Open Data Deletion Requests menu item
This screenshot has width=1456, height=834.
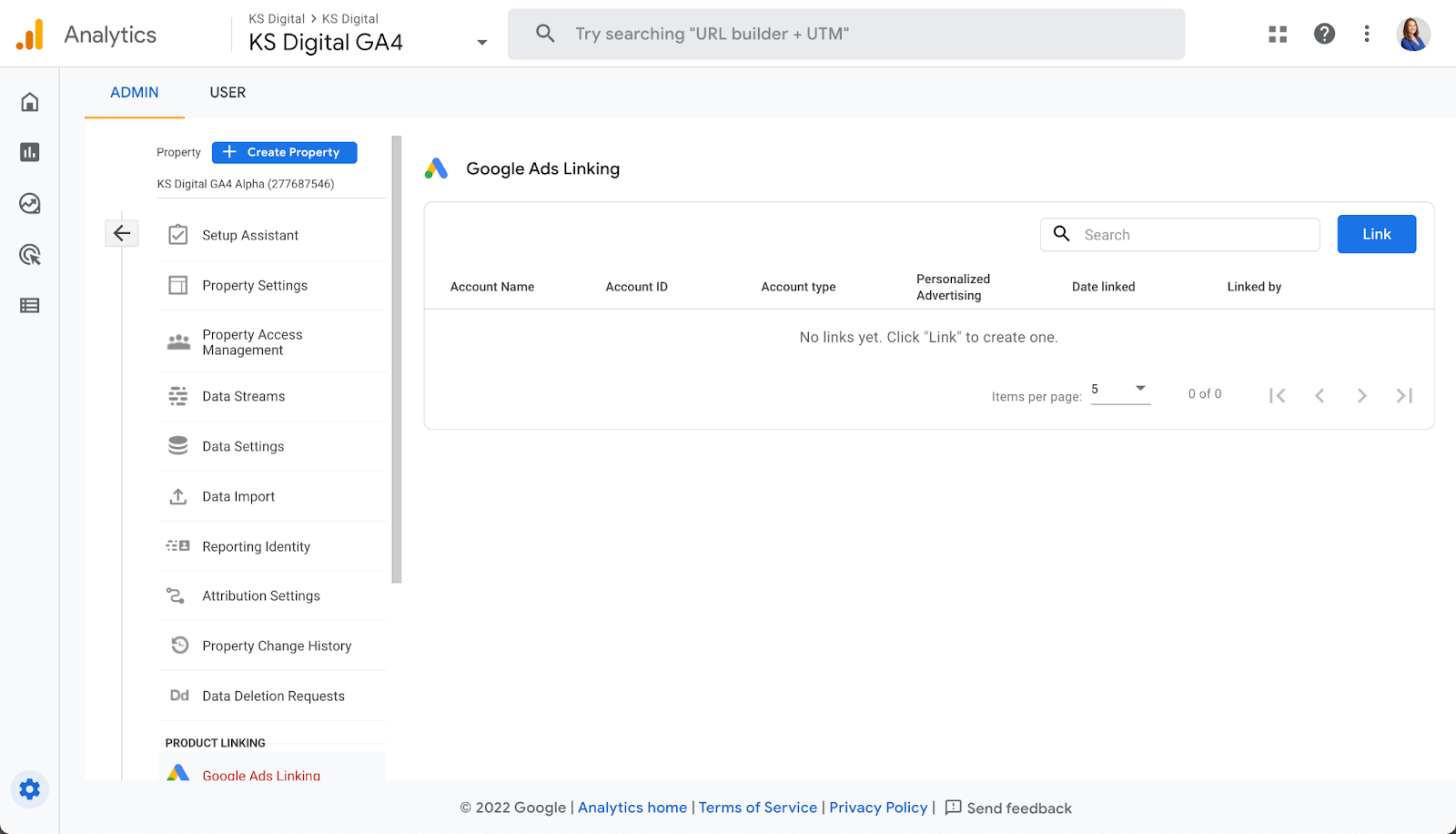(x=272, y=696)
